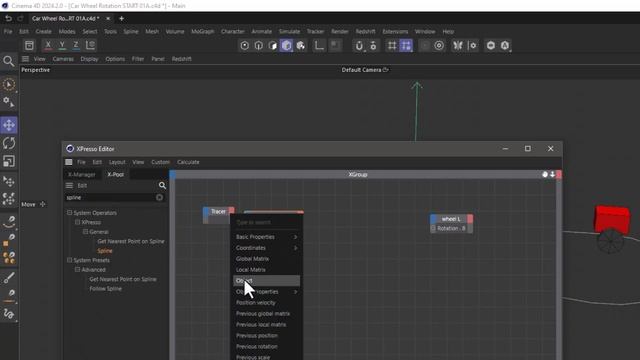Open the X-Pool Edit menu
This screenshot has width=640, height=360.
(82, 186)
